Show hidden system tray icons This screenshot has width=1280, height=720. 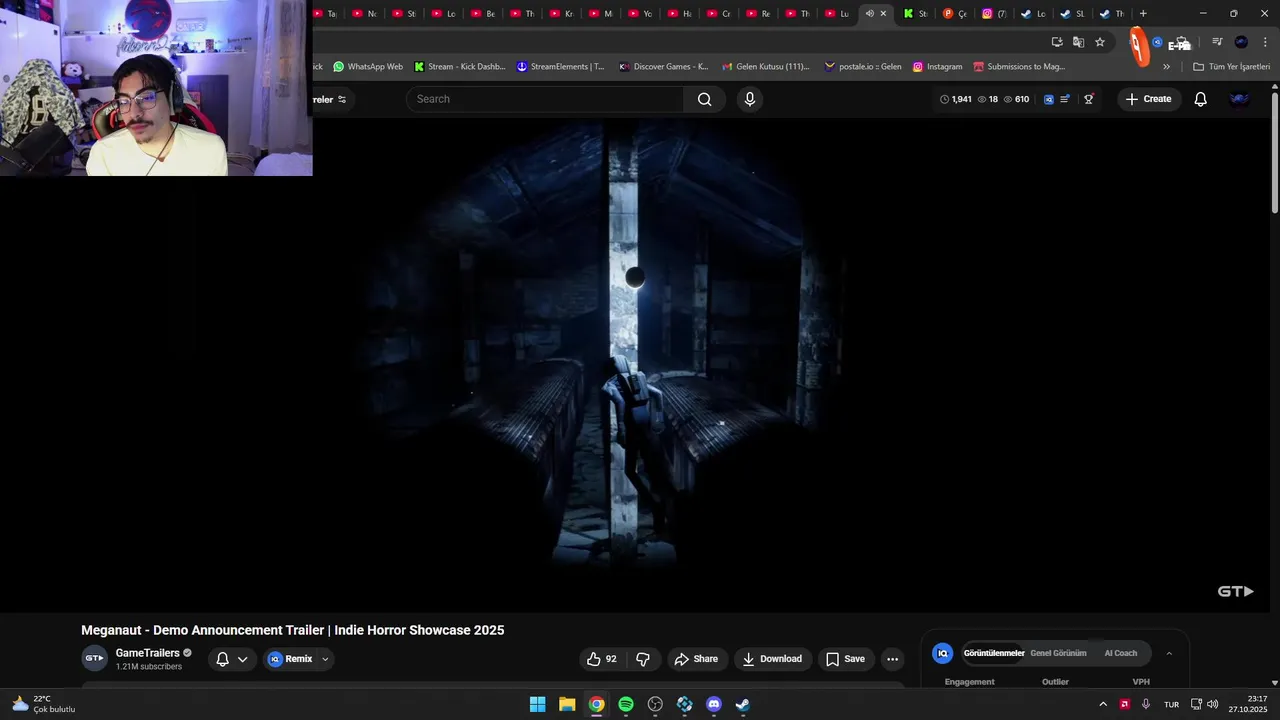click(x=1103, y=704)
